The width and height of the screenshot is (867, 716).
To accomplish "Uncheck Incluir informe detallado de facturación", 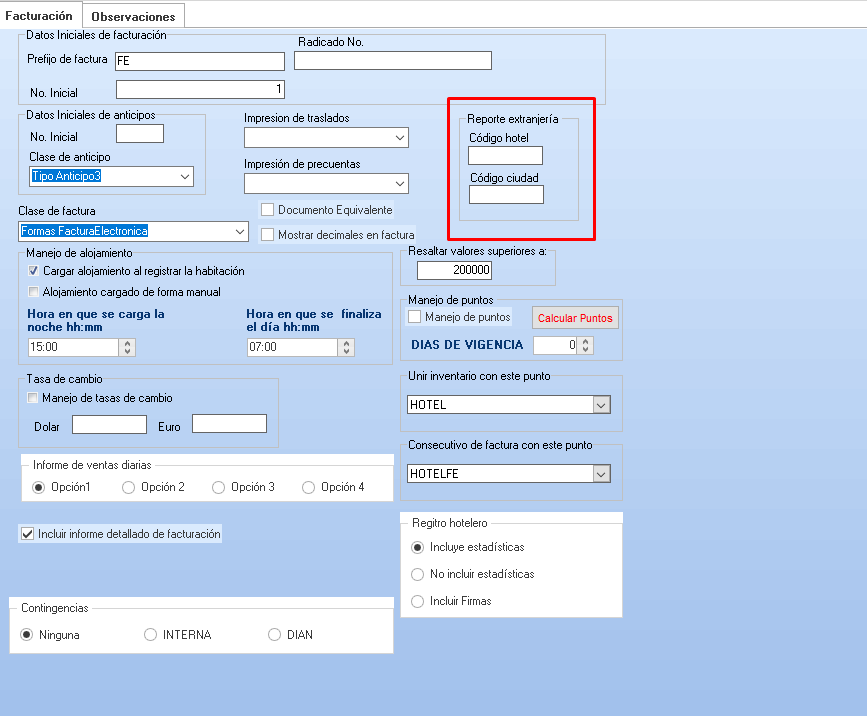I will (x=28, y=534).
